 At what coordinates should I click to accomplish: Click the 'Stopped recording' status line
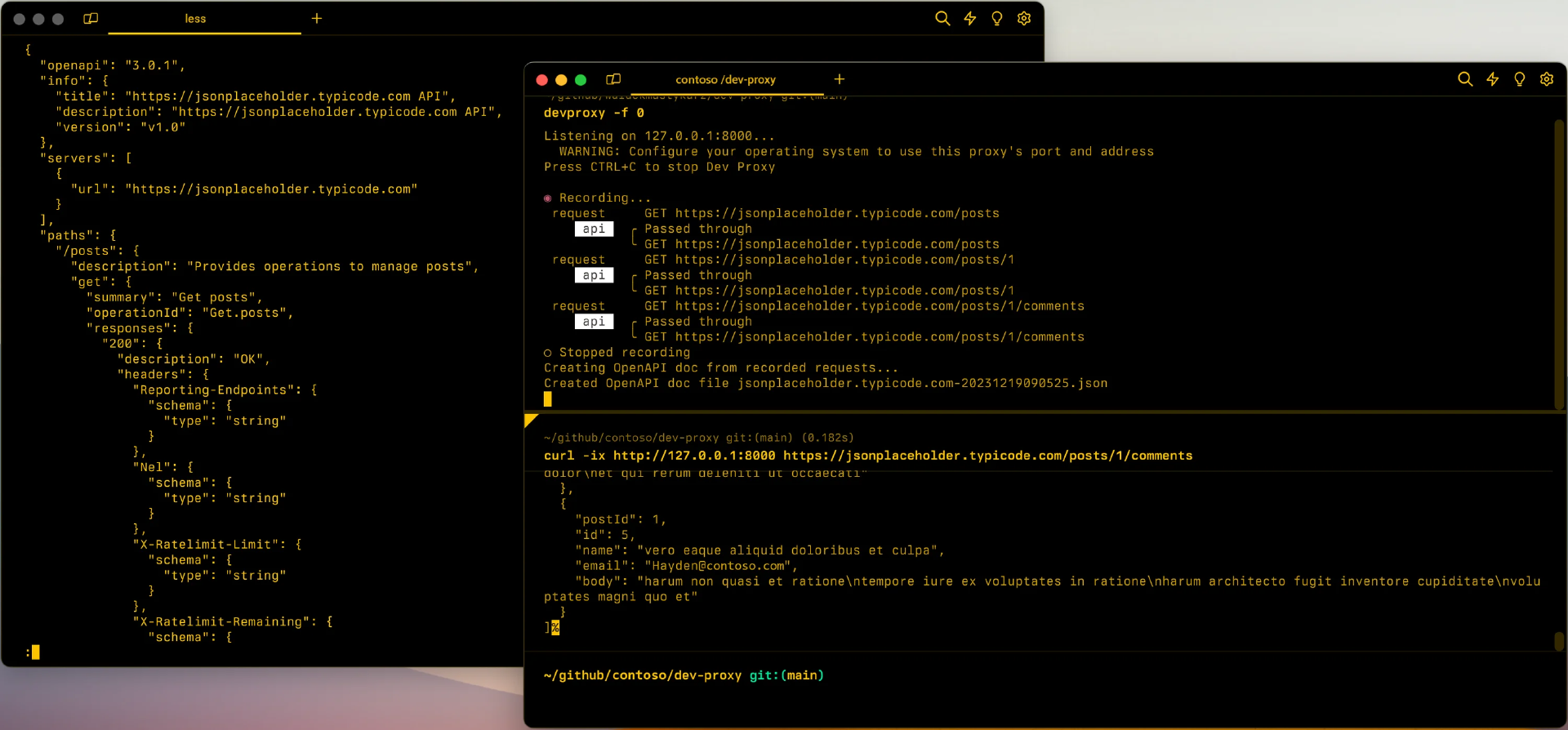coord(617,353)
